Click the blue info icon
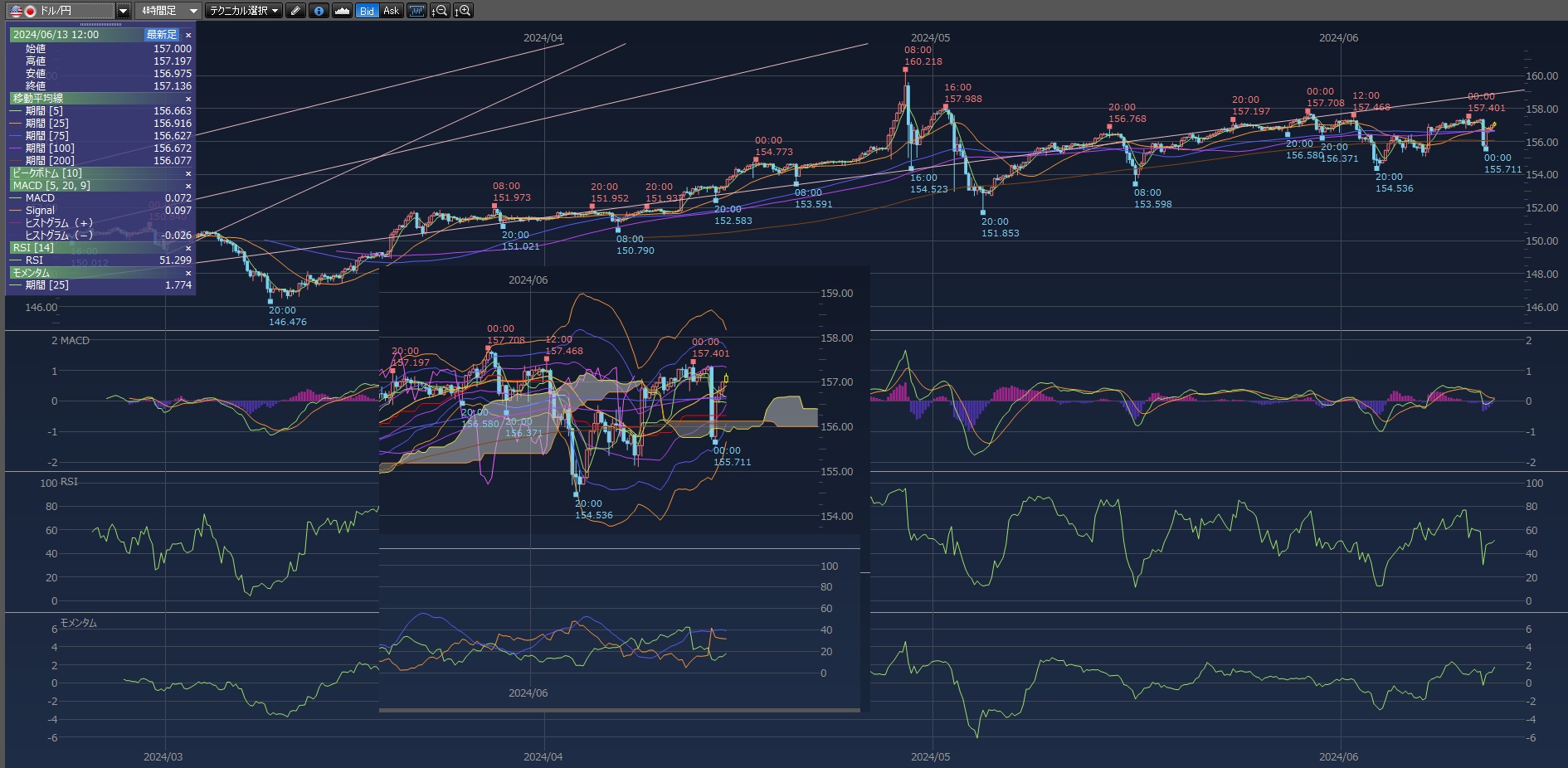The height and width of the screenshot is (768, 1568). [319, 11]
